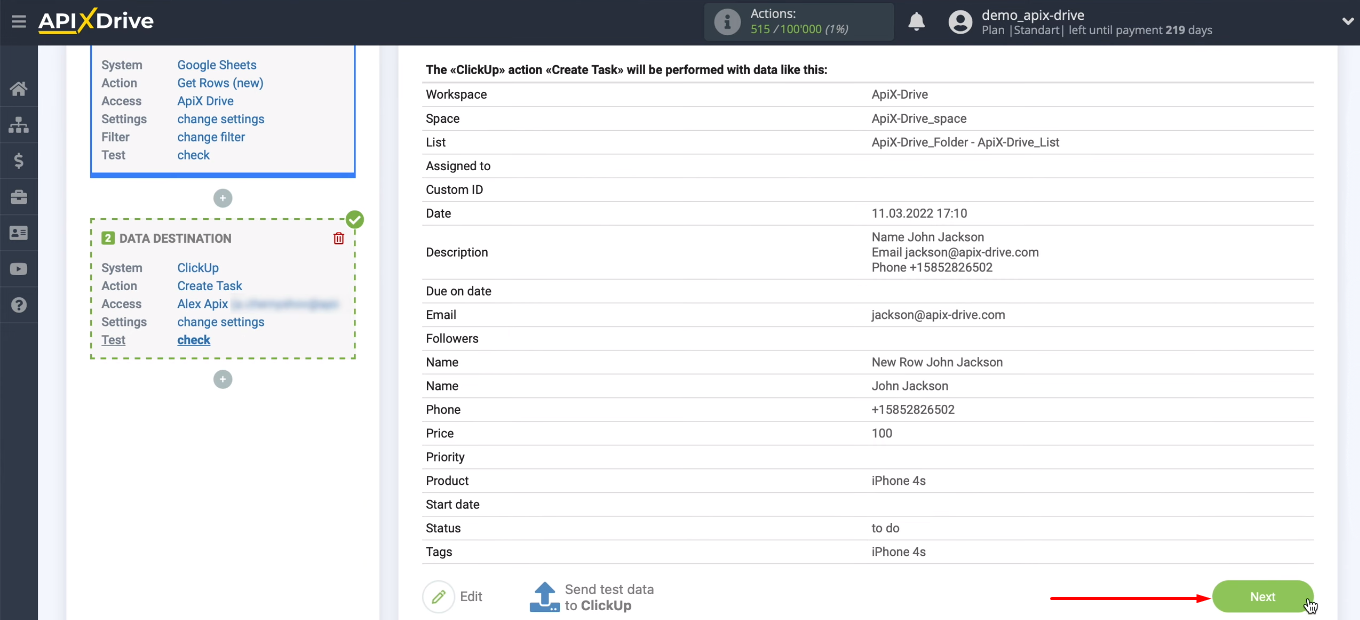Select the Price value 100

click(x=882, y=433)
